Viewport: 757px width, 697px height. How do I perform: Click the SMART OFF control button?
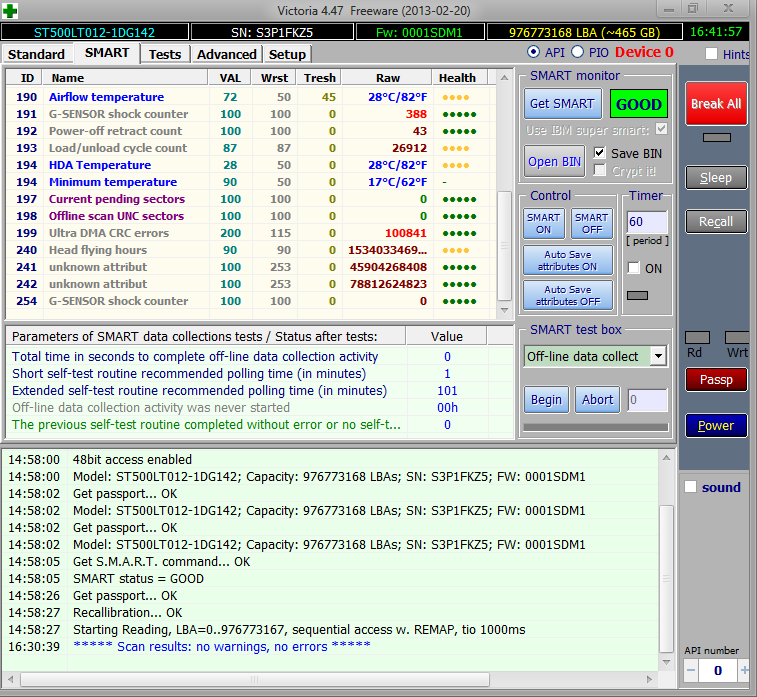[591, 223]
